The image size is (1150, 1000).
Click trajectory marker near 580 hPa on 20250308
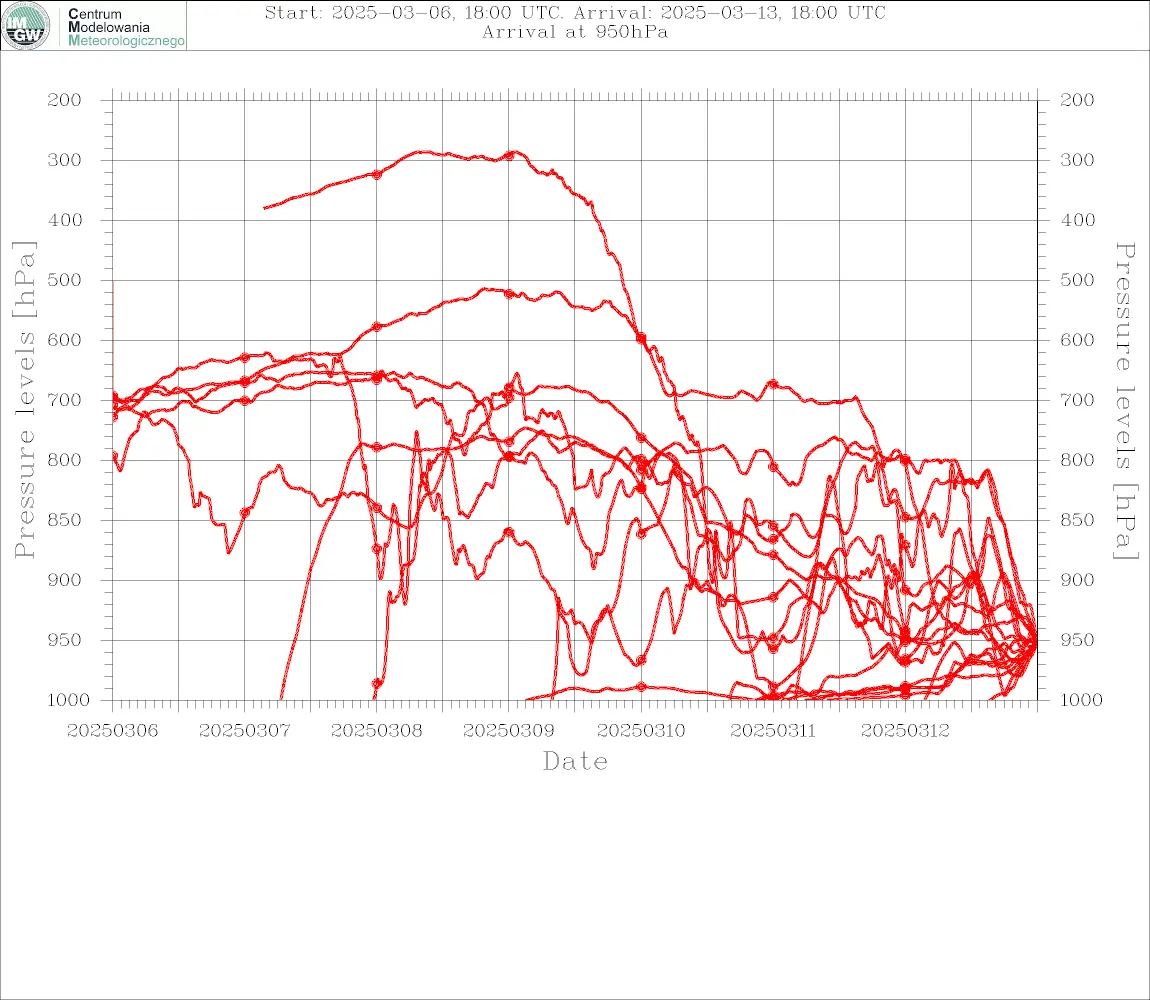click(377, 326)
